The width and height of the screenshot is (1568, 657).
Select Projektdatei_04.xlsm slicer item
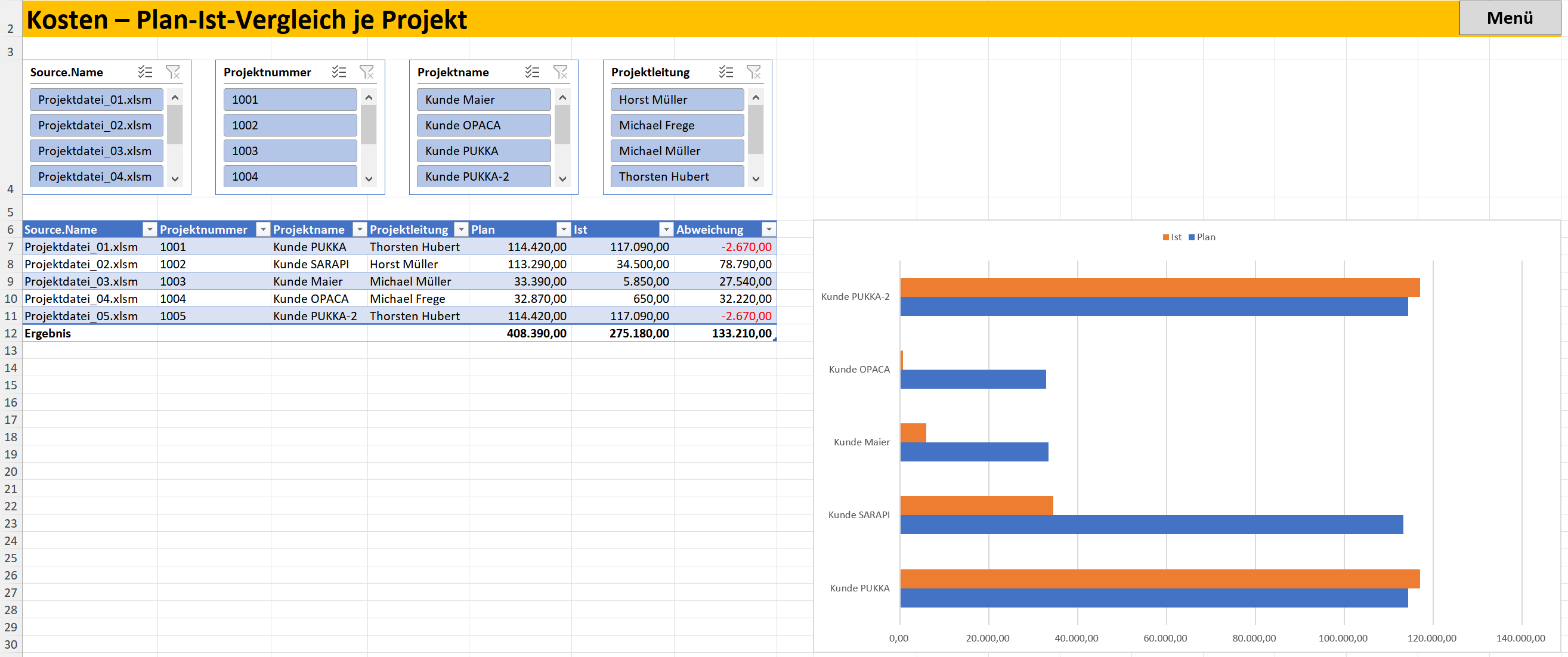96,176
